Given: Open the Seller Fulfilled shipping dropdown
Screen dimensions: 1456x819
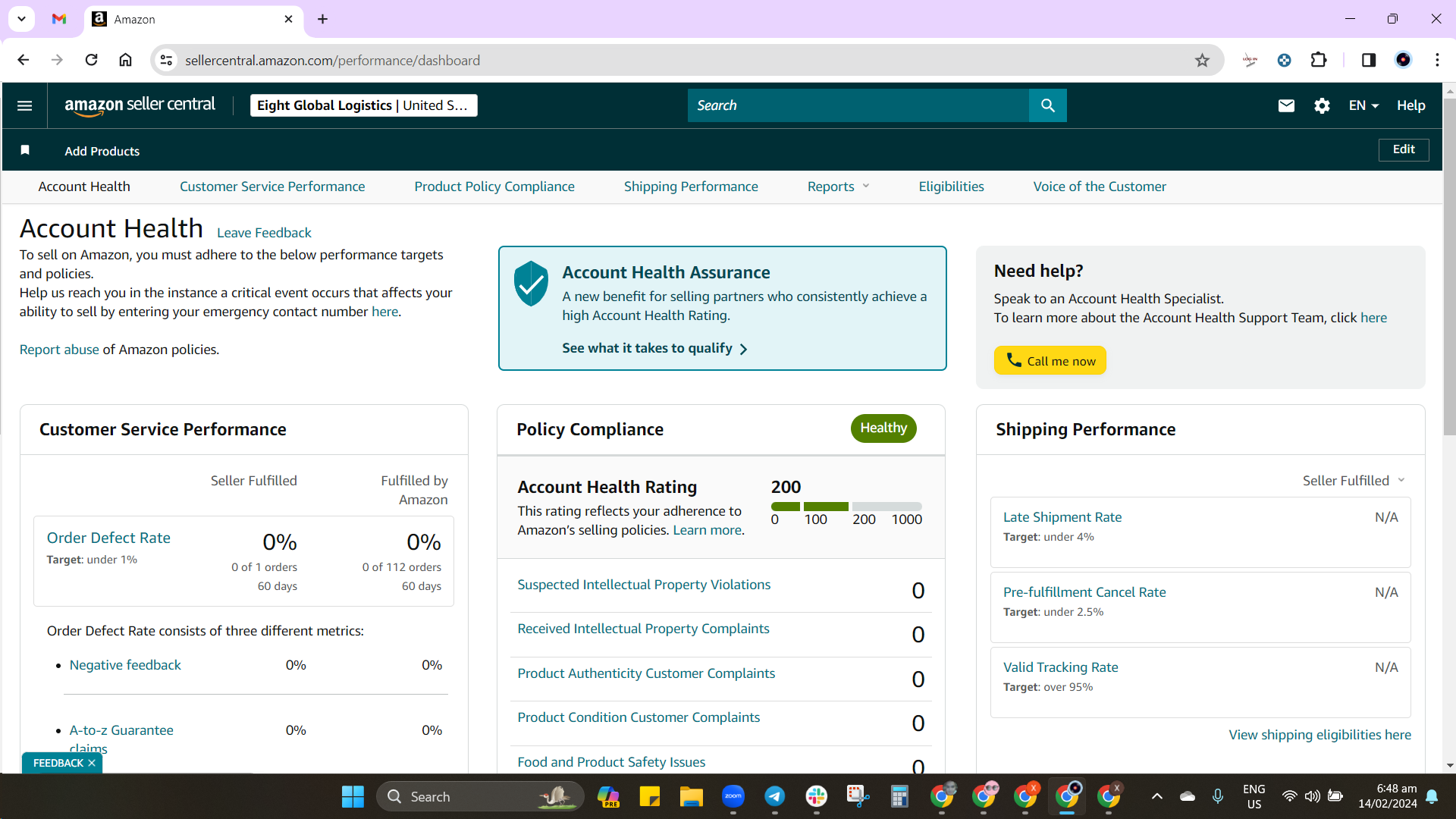Looking at the screenshot, I should click(1354, 481).
